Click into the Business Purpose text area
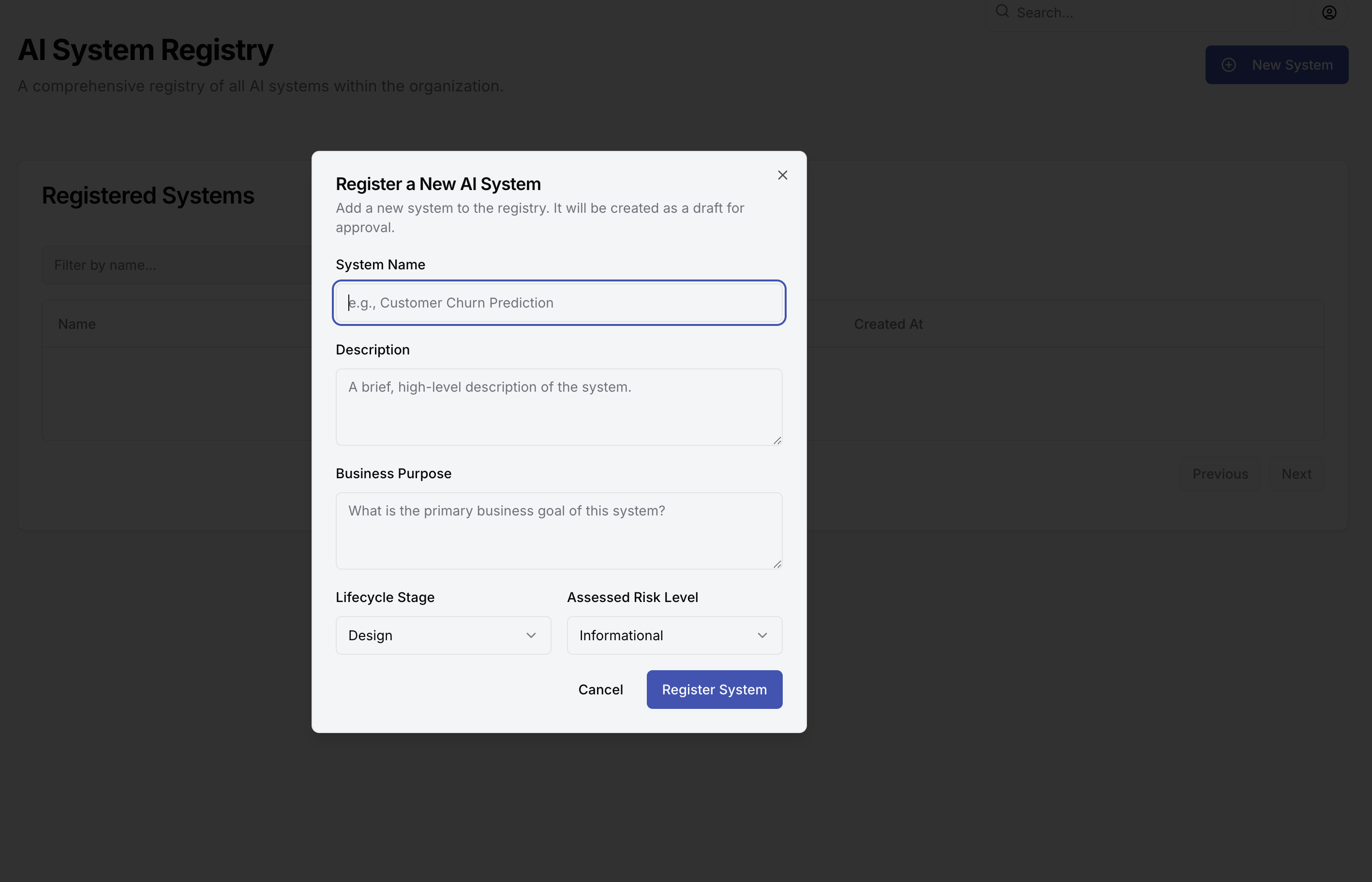The image size is (1372, 882). (559, 530)
